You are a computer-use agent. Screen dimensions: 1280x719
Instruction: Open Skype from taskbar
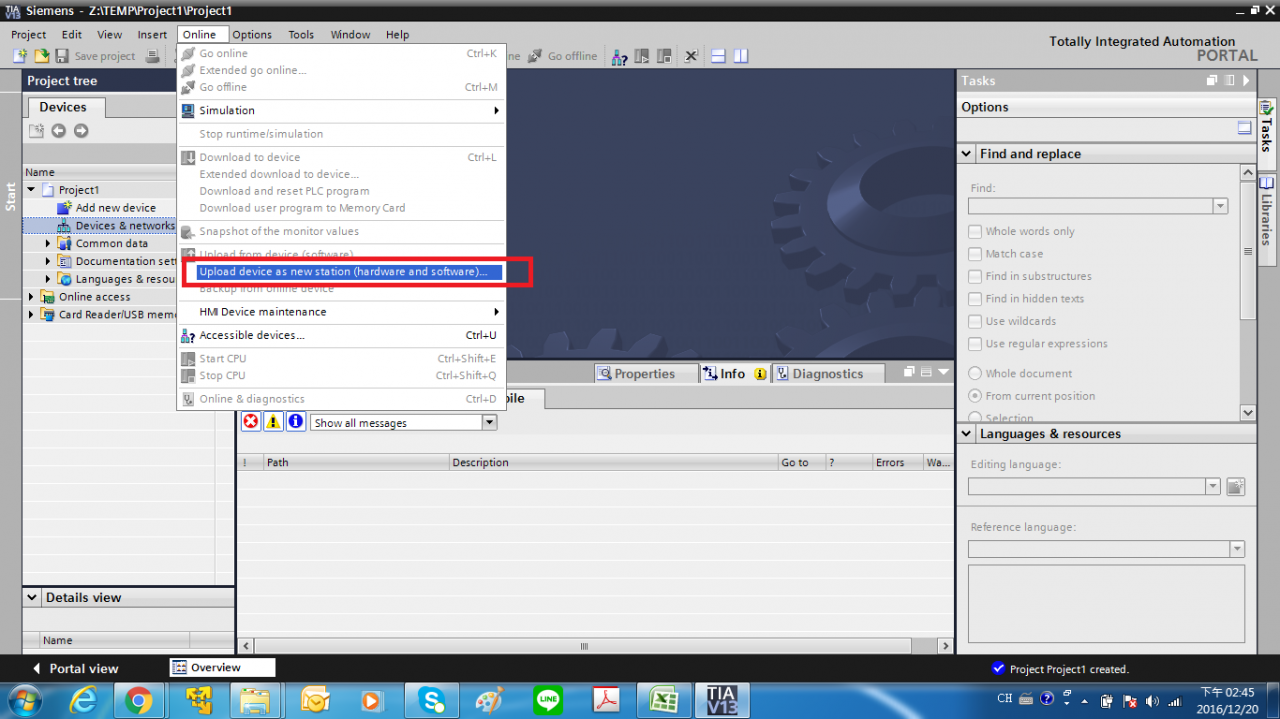[x=433, y=700]
